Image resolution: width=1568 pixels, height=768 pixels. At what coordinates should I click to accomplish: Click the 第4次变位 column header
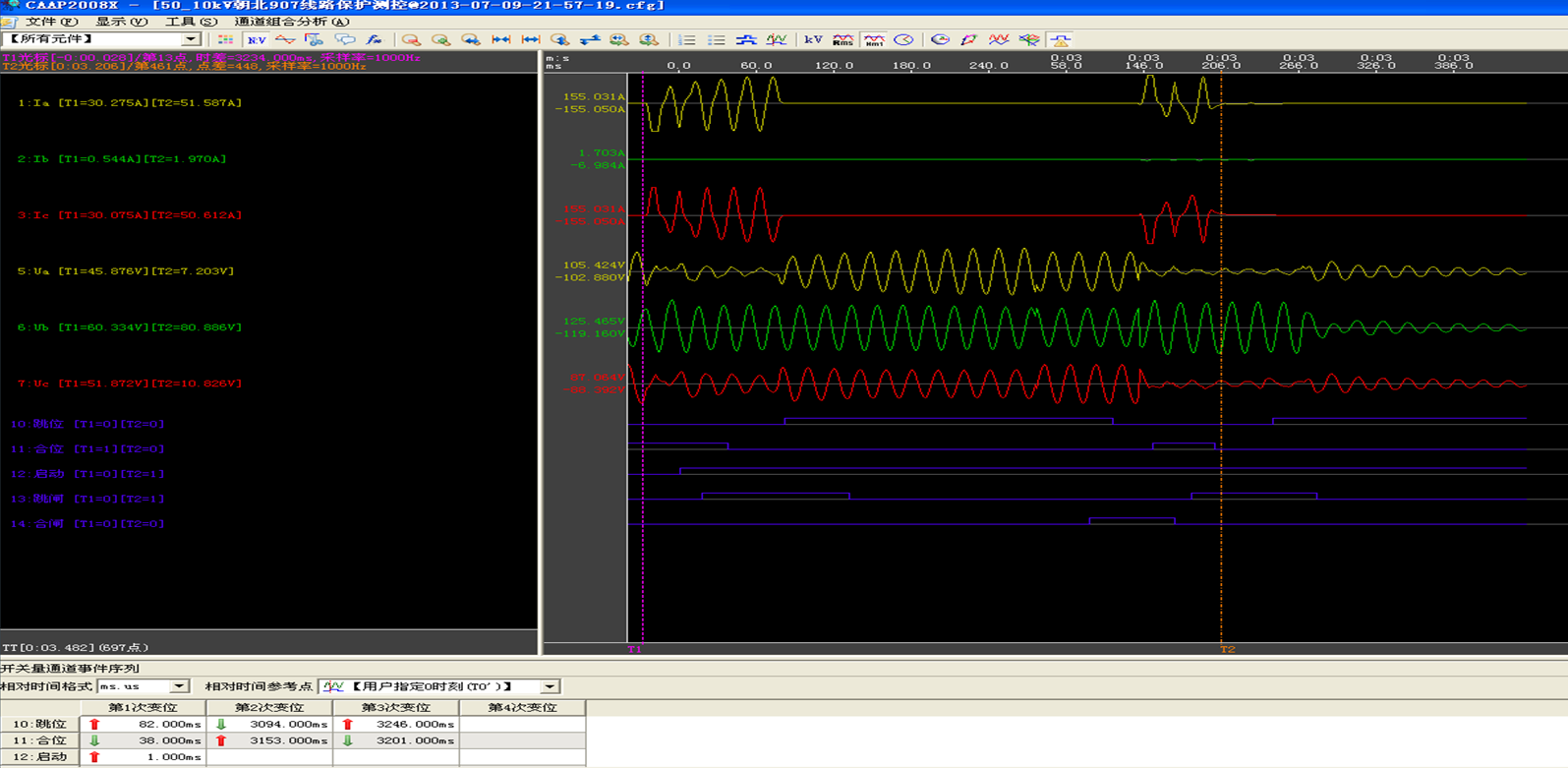[522, 708]
